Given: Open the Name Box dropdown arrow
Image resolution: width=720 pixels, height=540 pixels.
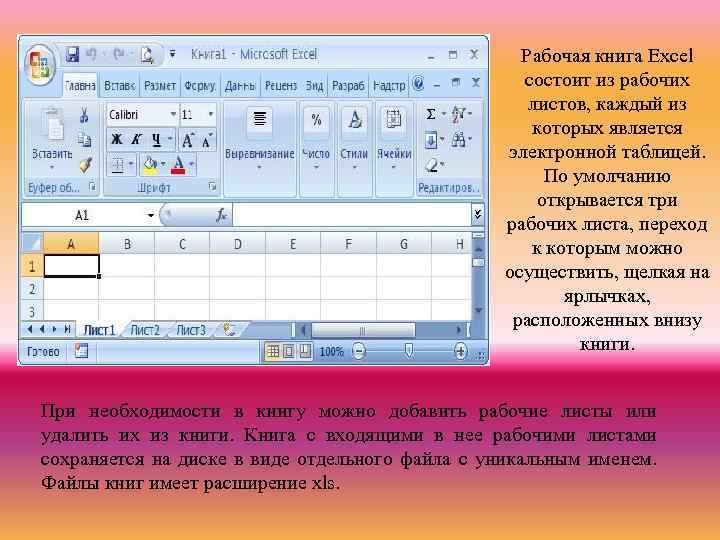Looking at the screenshot, I should coord(150,215).
